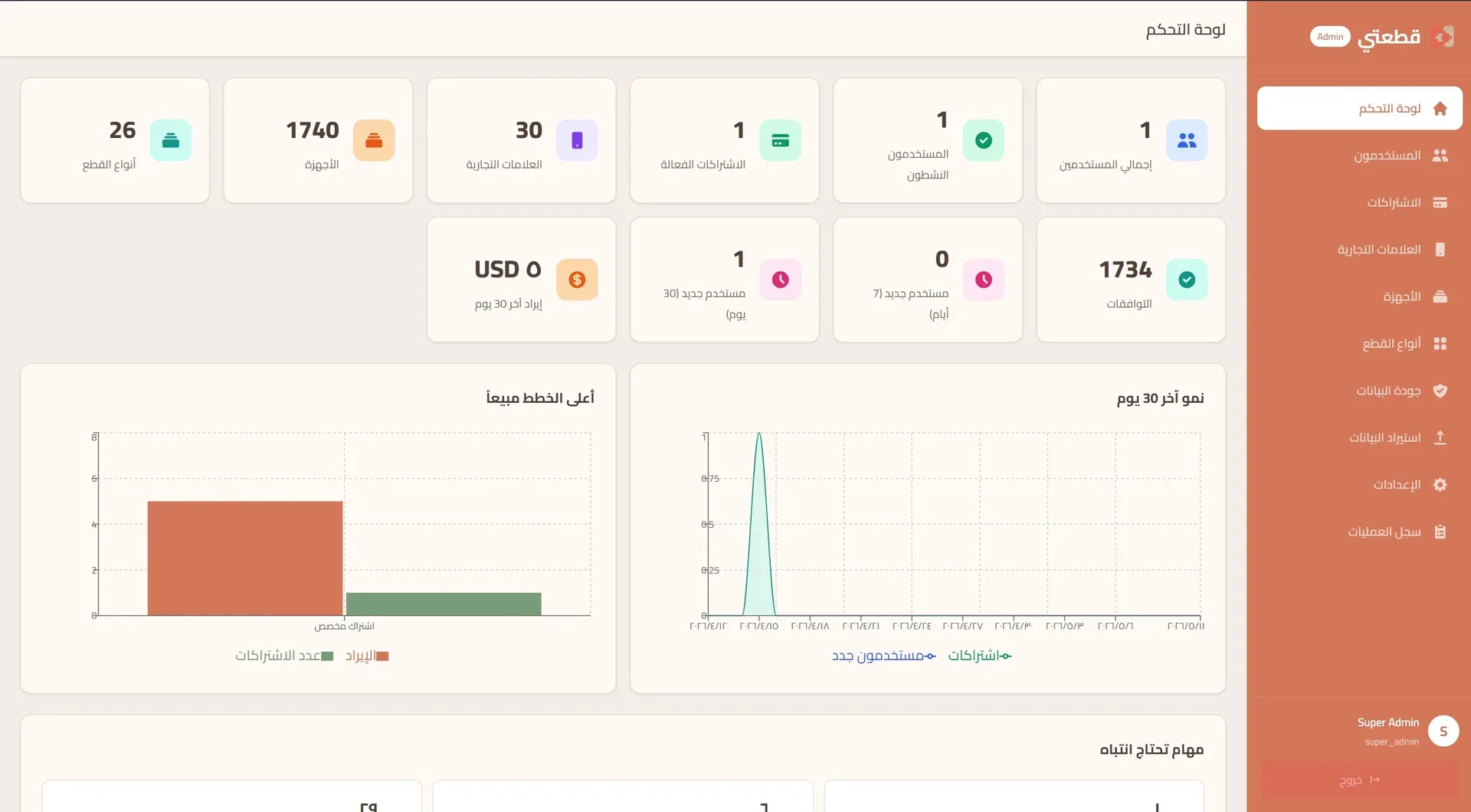Go to الاشتراكات in the sidebar
The width and height of the screenshot is (1471, 812).
1360,202
